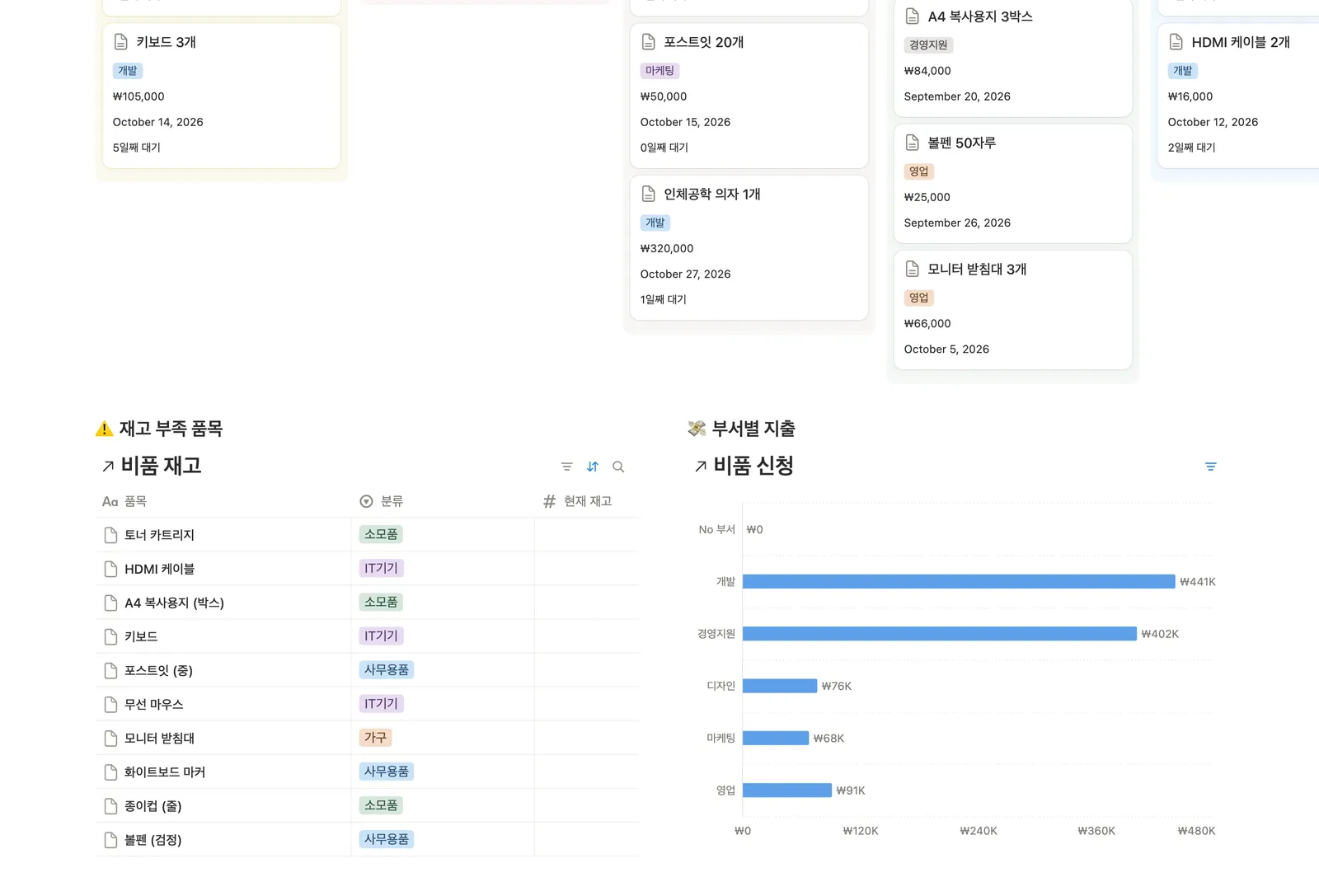The width and height of the screenshot is (1319, 896).
Task: Select the 마케팅 bar in the chart
Action: (x=776, y=738)
